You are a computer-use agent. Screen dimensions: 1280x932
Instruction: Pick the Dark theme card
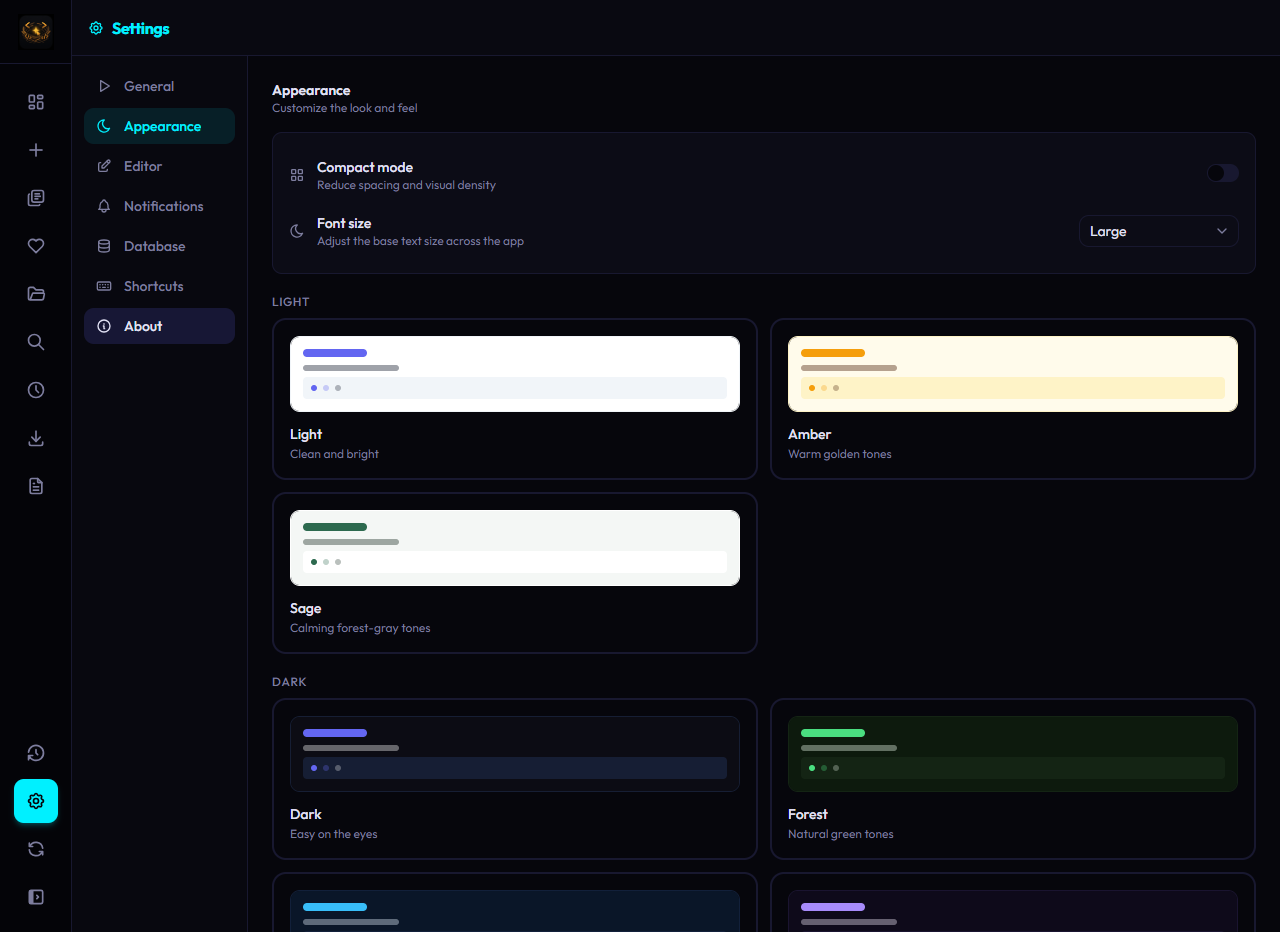coord(515,779)
